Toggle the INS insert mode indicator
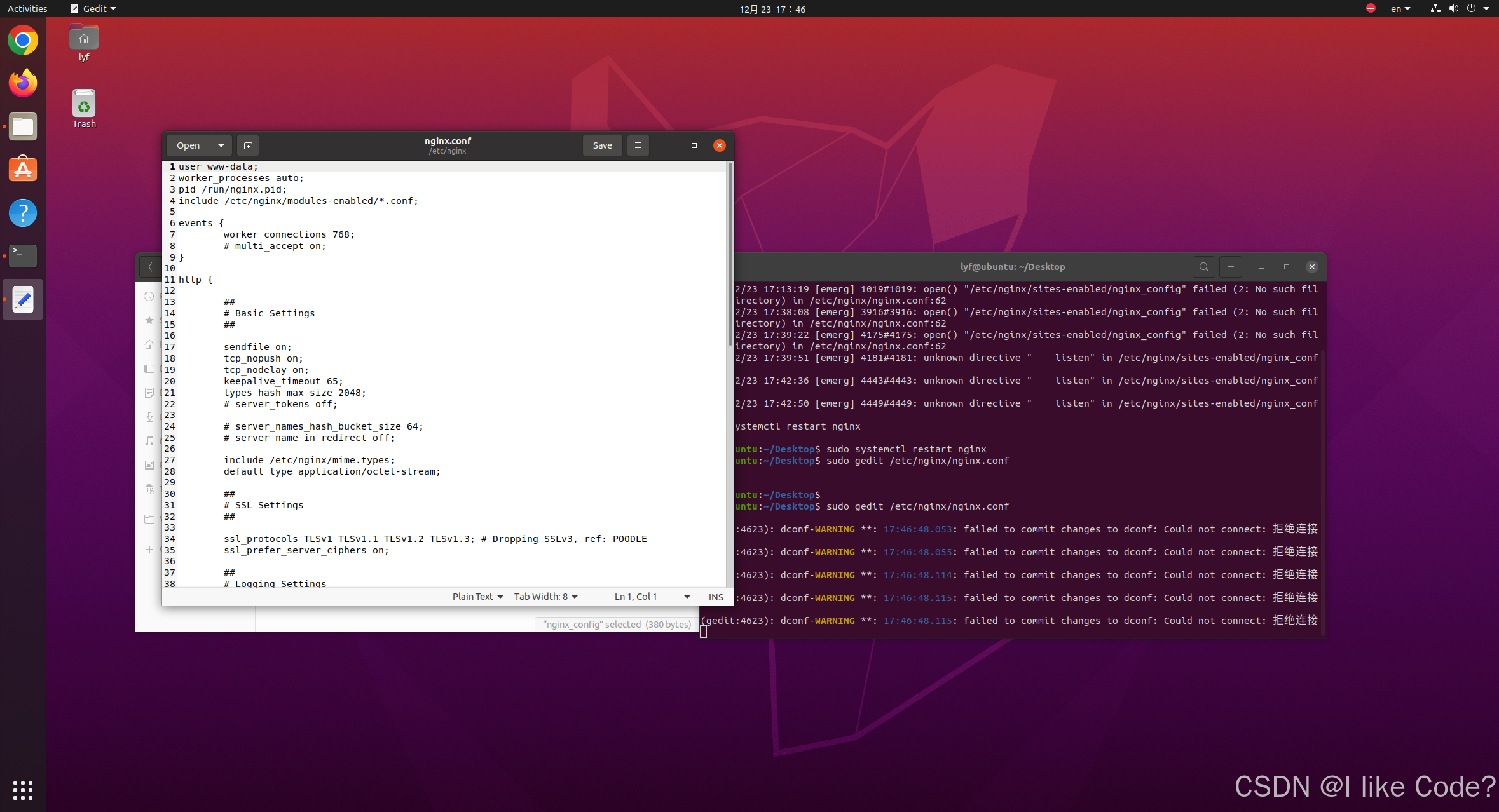The image size is (1499, 812). pos(716,597)
